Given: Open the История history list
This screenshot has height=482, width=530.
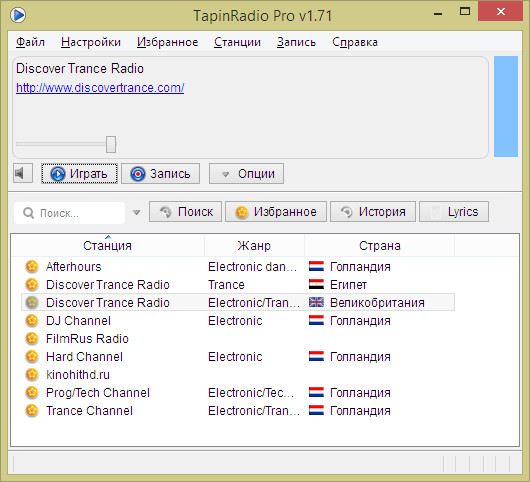Looking at the screenshot, I should (373, 212).
